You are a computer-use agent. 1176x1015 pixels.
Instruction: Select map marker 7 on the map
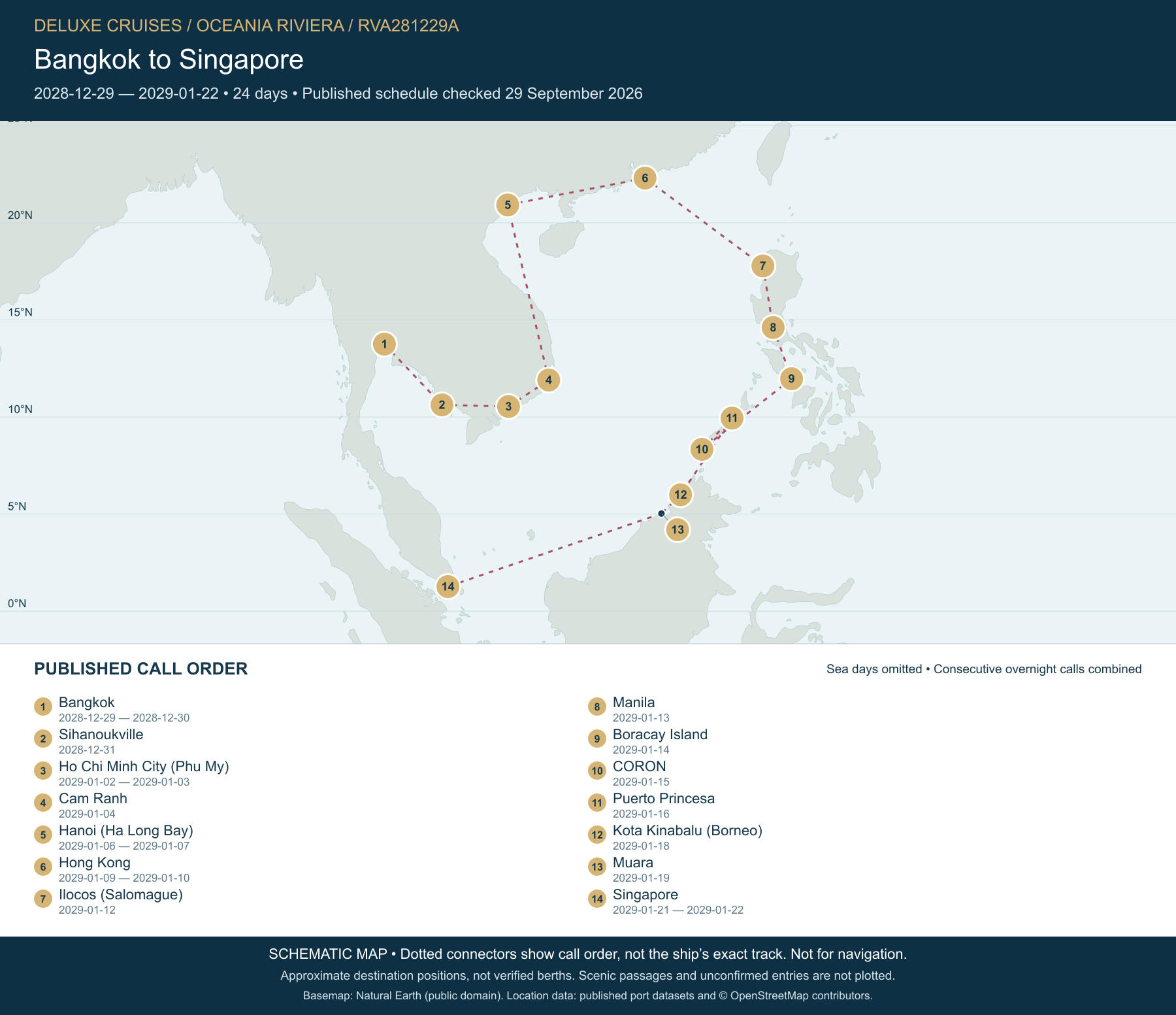point(762,265)
